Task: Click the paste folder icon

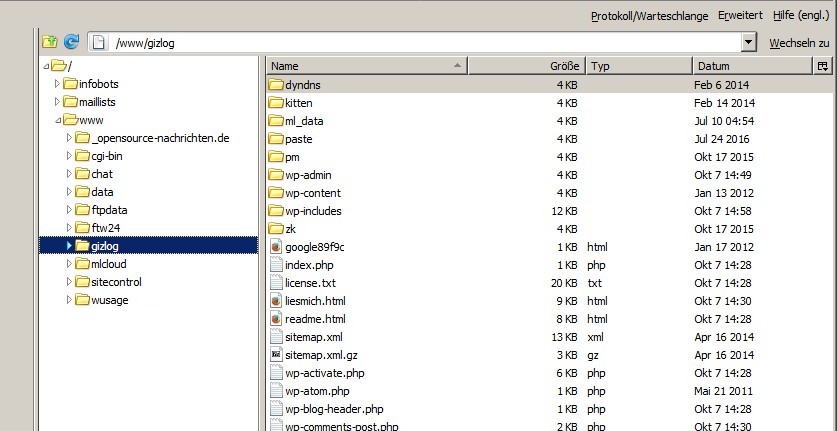Action: tap(275, 139)
